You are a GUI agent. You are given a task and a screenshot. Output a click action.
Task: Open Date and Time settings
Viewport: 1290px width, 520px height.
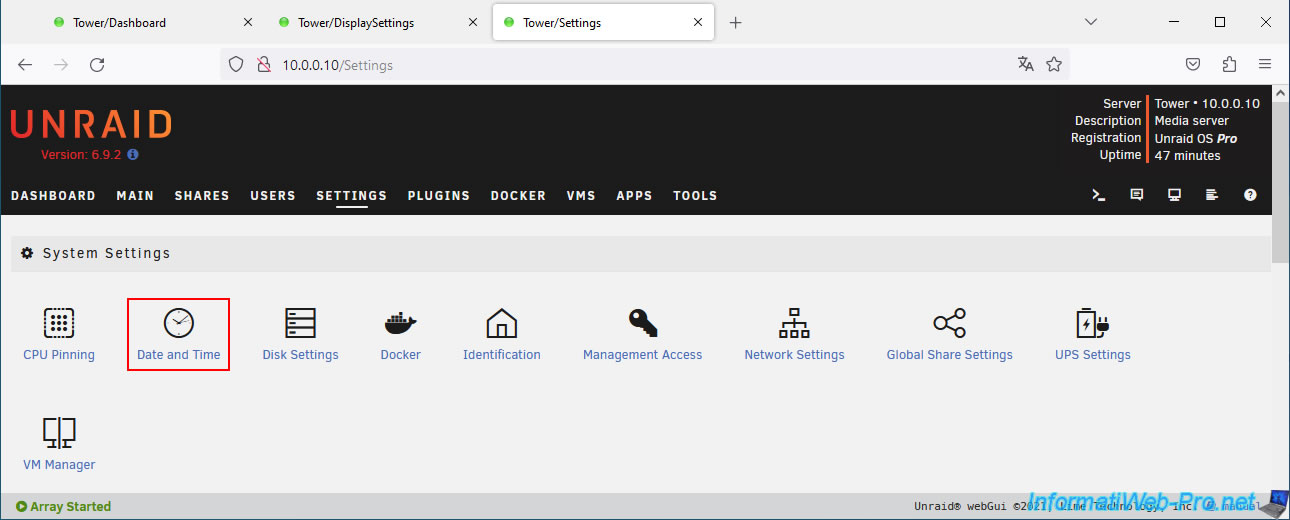pyautogui.click(x=178, y=324)
